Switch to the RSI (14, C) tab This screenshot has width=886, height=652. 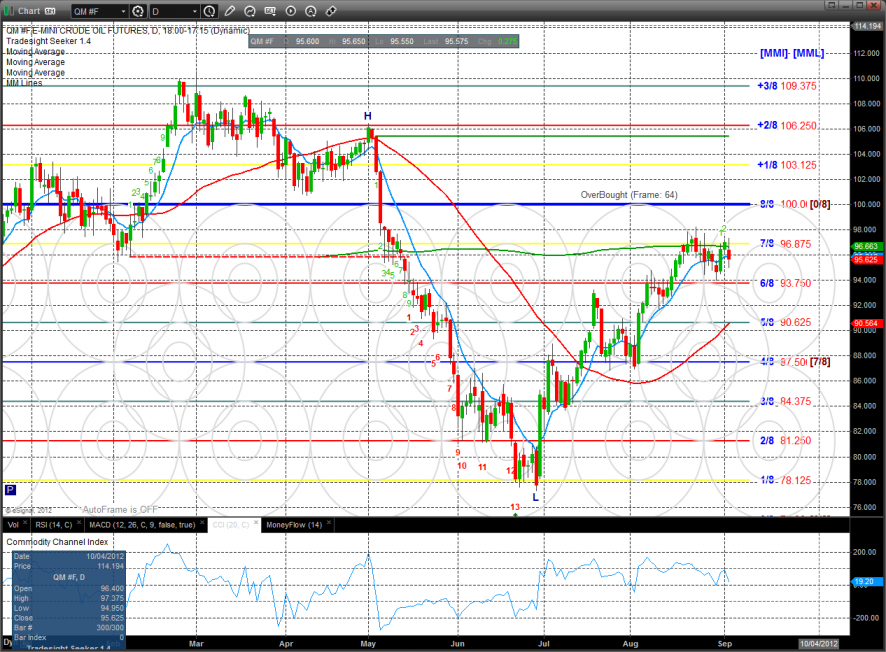[x=52, y=524]
